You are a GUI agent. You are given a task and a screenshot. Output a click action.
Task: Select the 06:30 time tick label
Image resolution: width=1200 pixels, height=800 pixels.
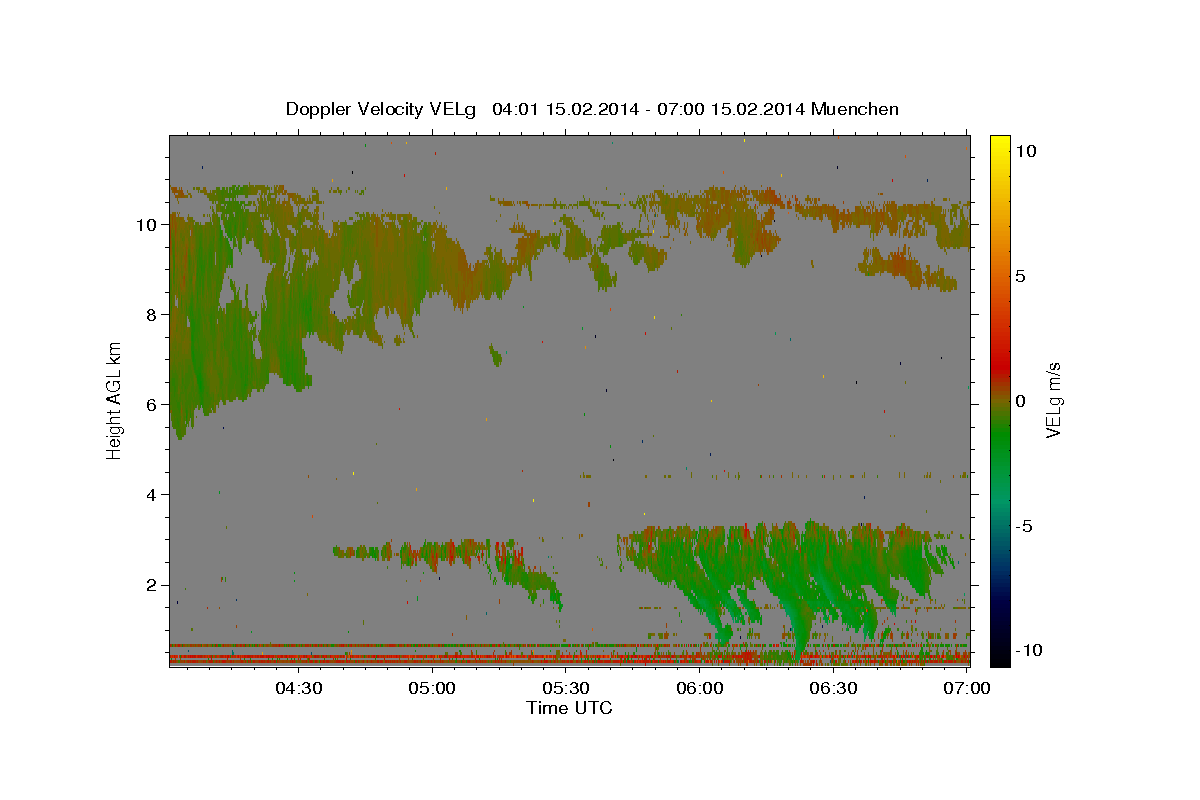pos(833,688)
